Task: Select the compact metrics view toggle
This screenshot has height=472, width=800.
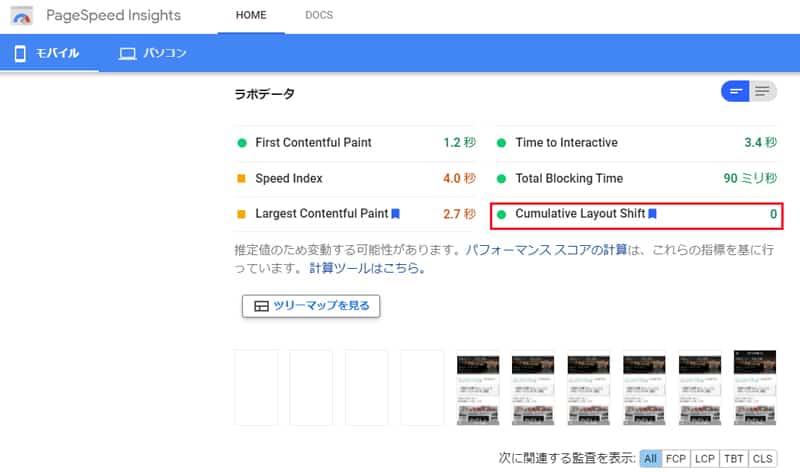Action: 735,91
